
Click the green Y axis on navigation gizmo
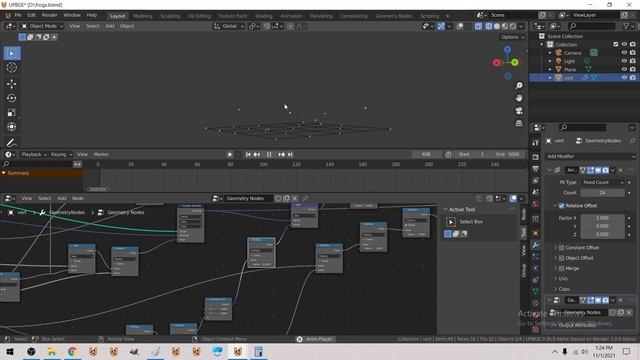pos(515,62)
